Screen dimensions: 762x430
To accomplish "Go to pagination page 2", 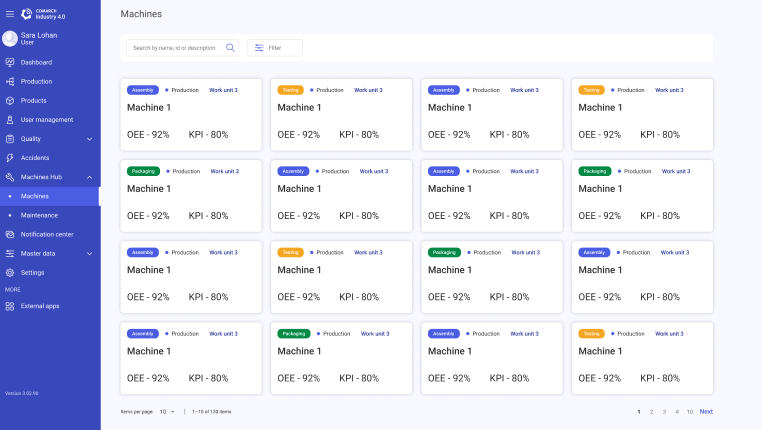I will click(x=651, y=412).
